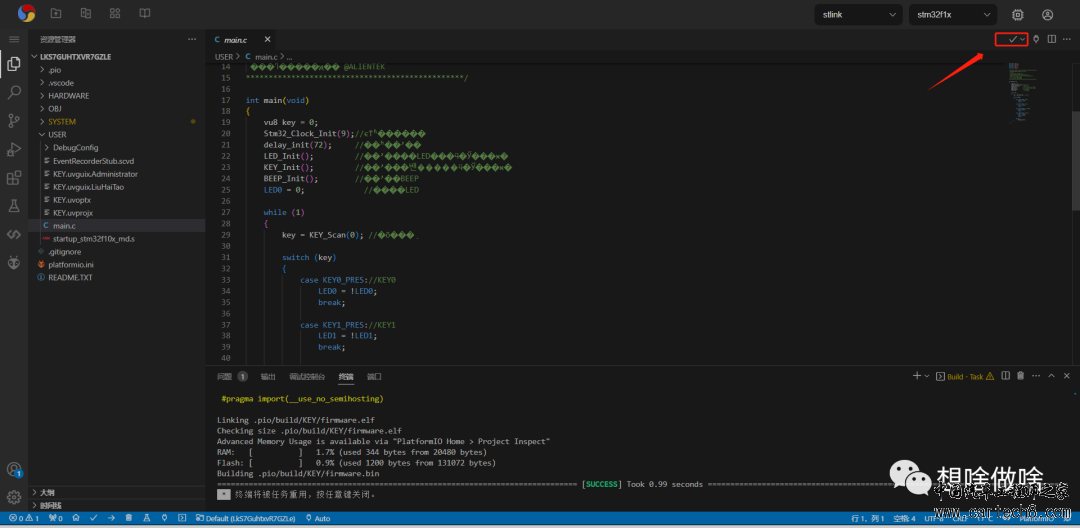Collapse the USER folder
Viewport: 1080px width, 528px height.
click(116, 135)
